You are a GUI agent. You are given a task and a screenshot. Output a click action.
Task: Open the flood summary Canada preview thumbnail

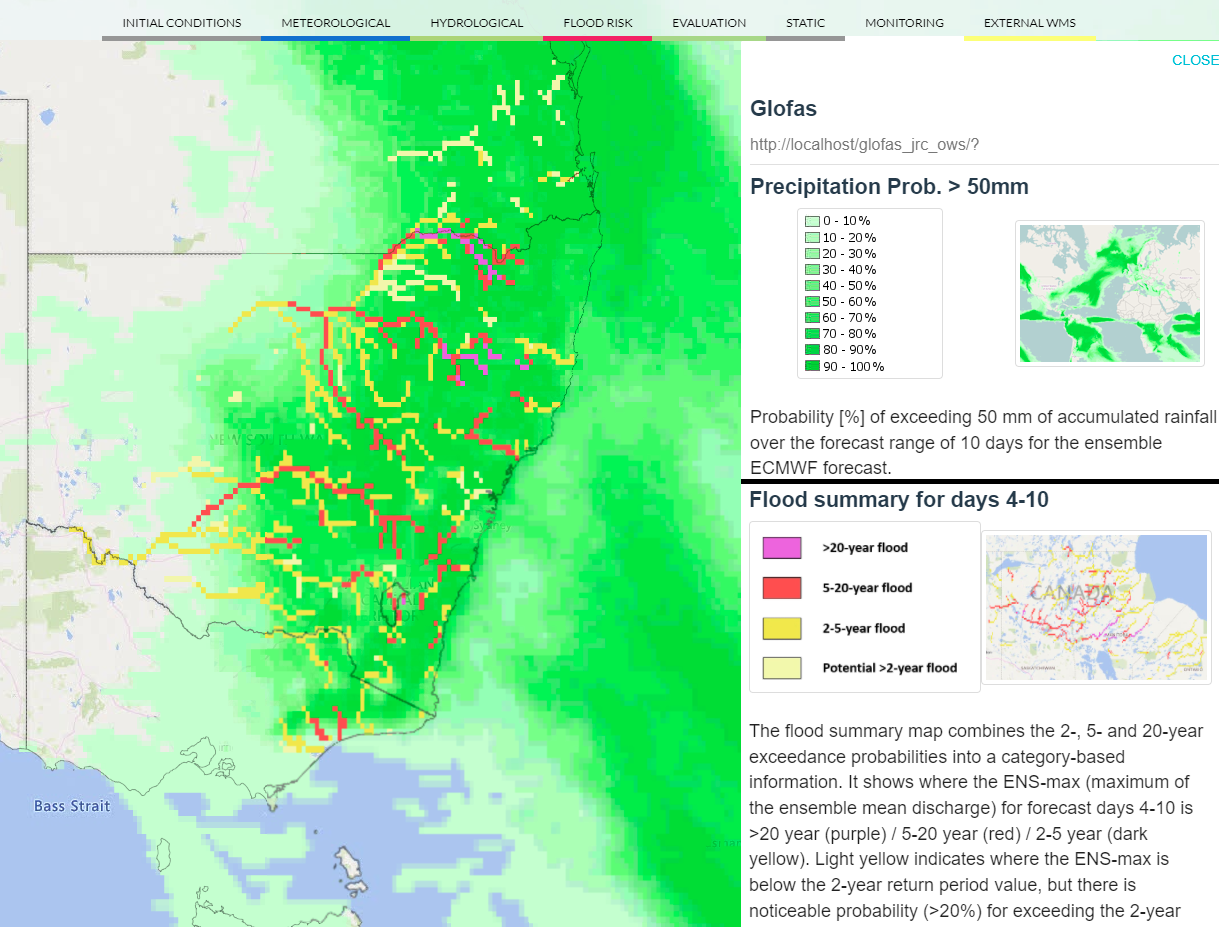1096,607
